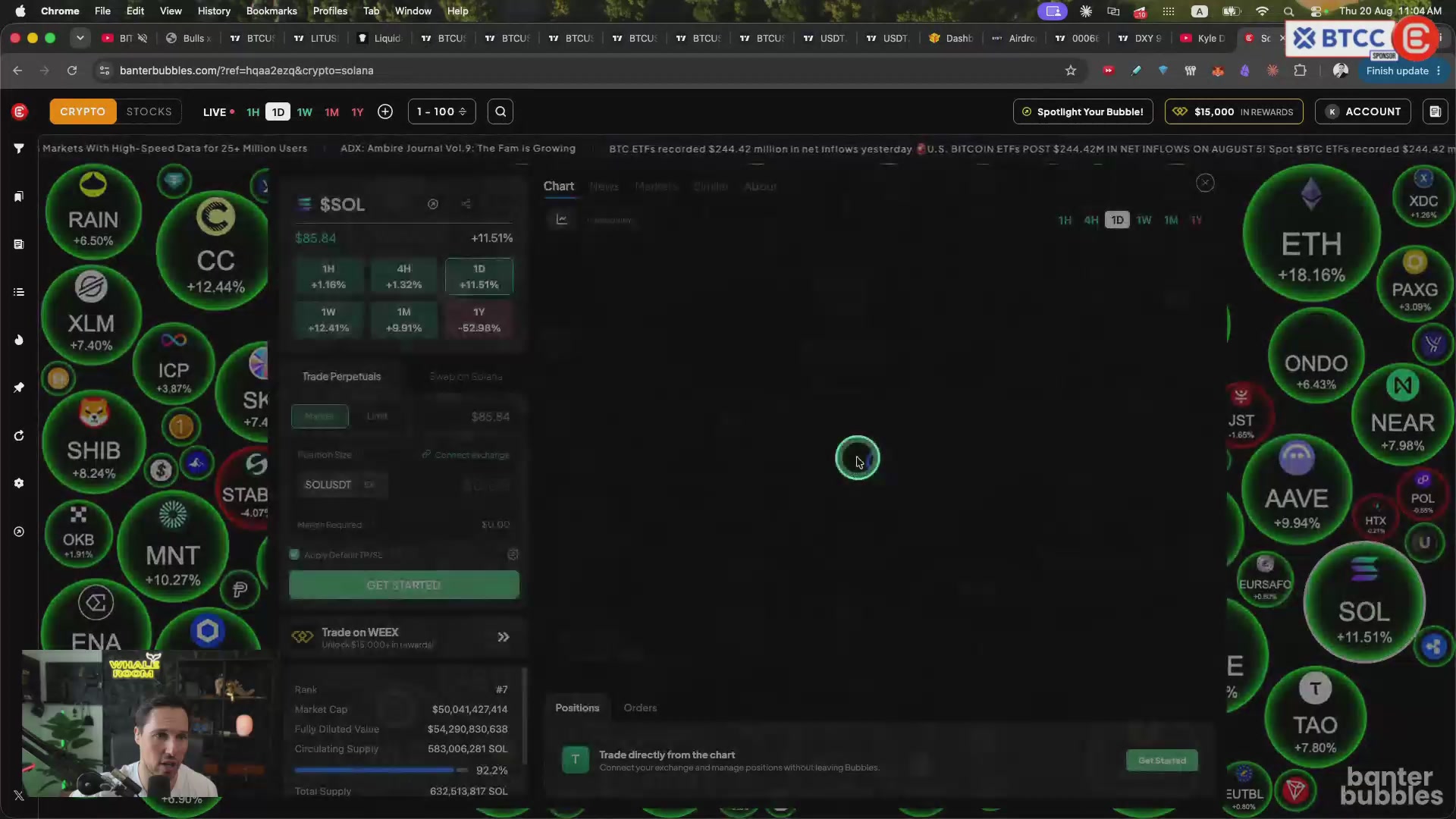Image resolution: width=1456 pixels, height=819 pixels.
Task: Click the refresh icon in left sidebar
Action: (19, 436)
